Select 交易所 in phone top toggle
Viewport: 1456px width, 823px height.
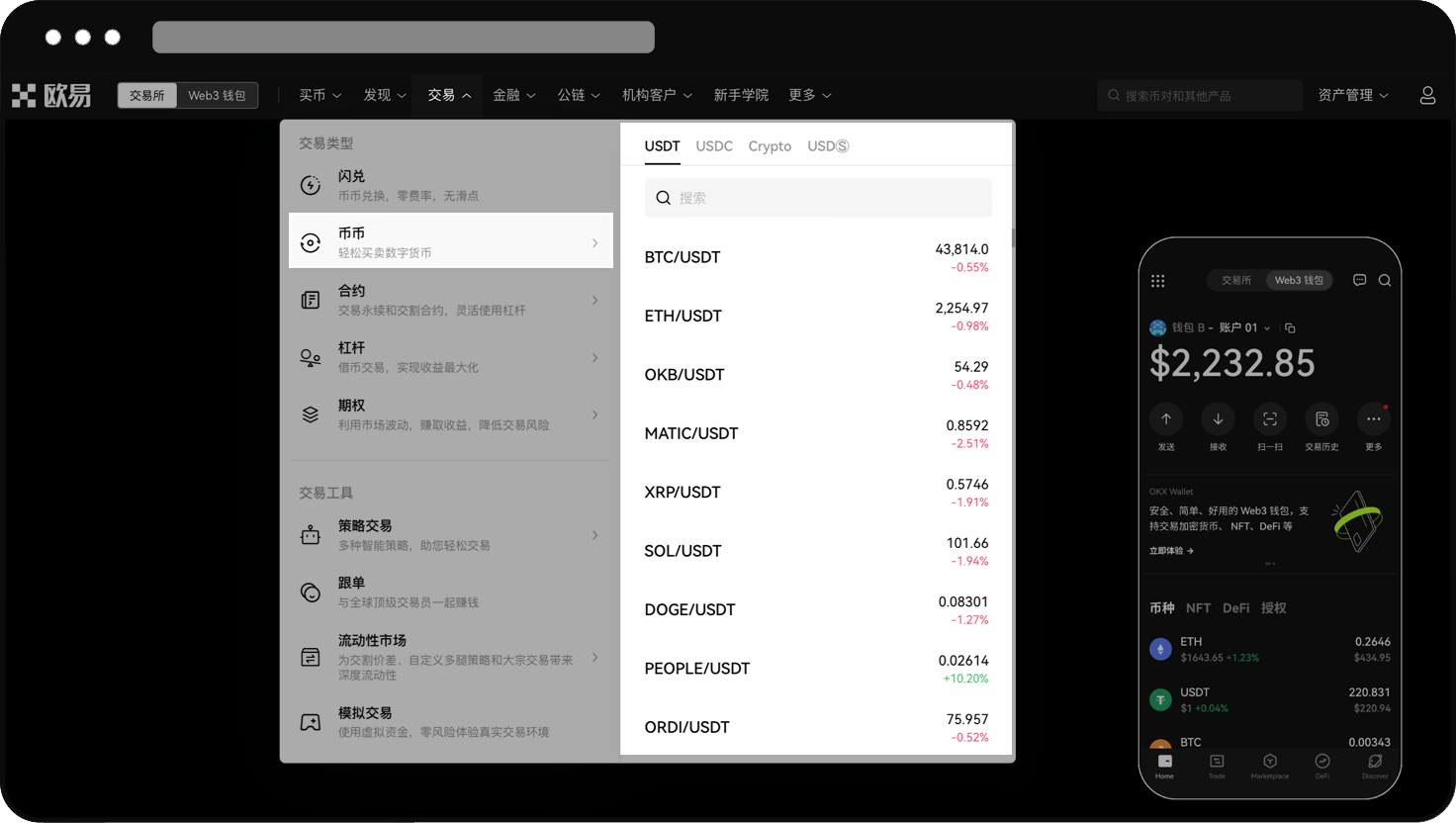[1236, 280]
